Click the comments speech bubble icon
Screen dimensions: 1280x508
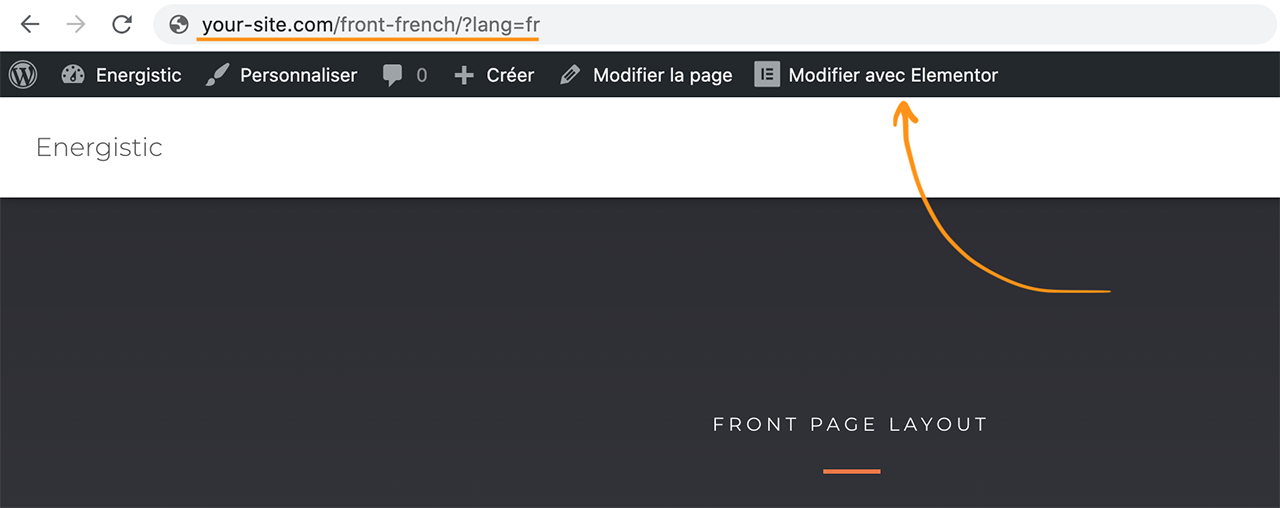(x=393, y=76)
